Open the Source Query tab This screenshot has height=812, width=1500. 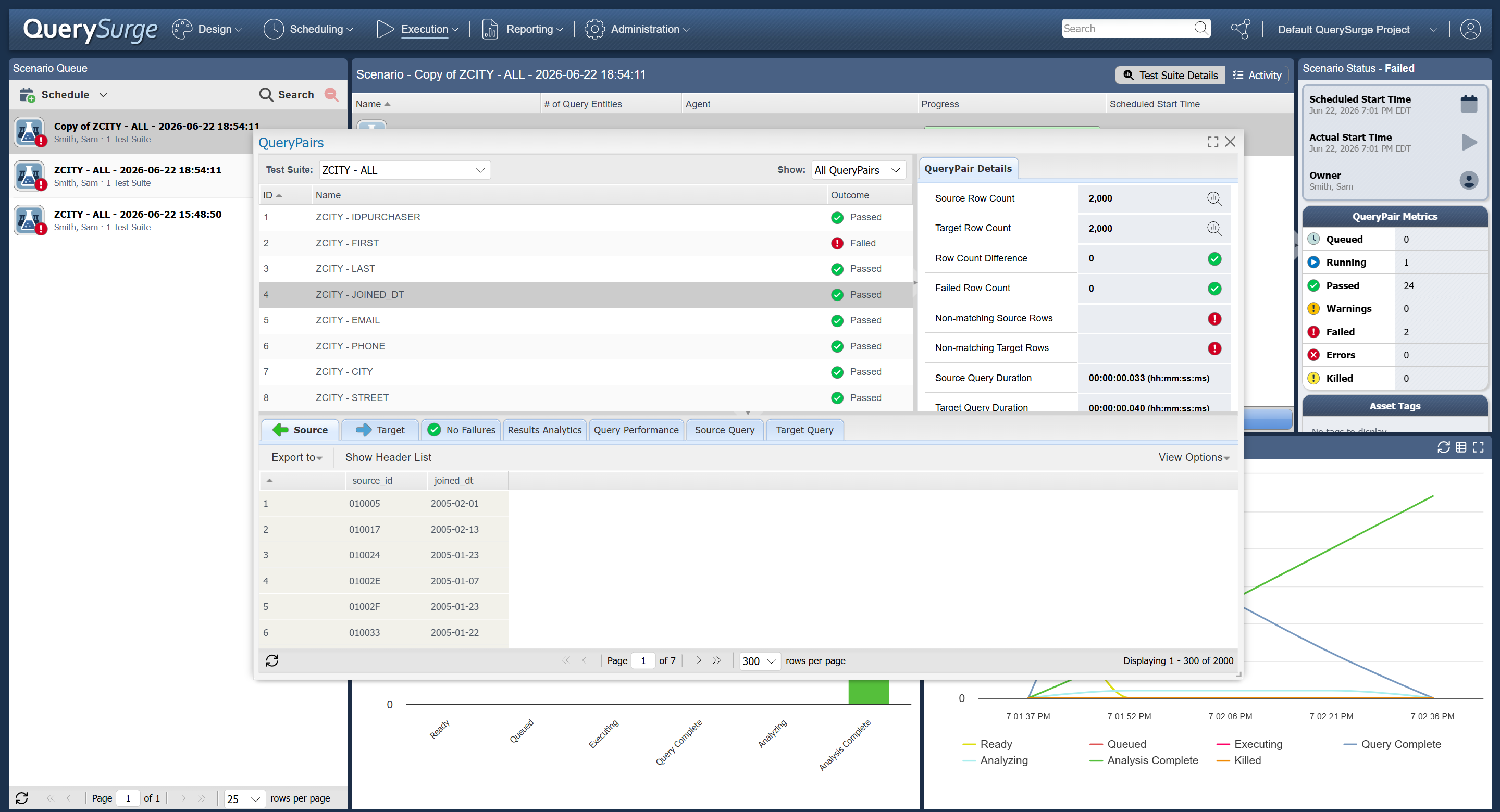pos(724,430)
